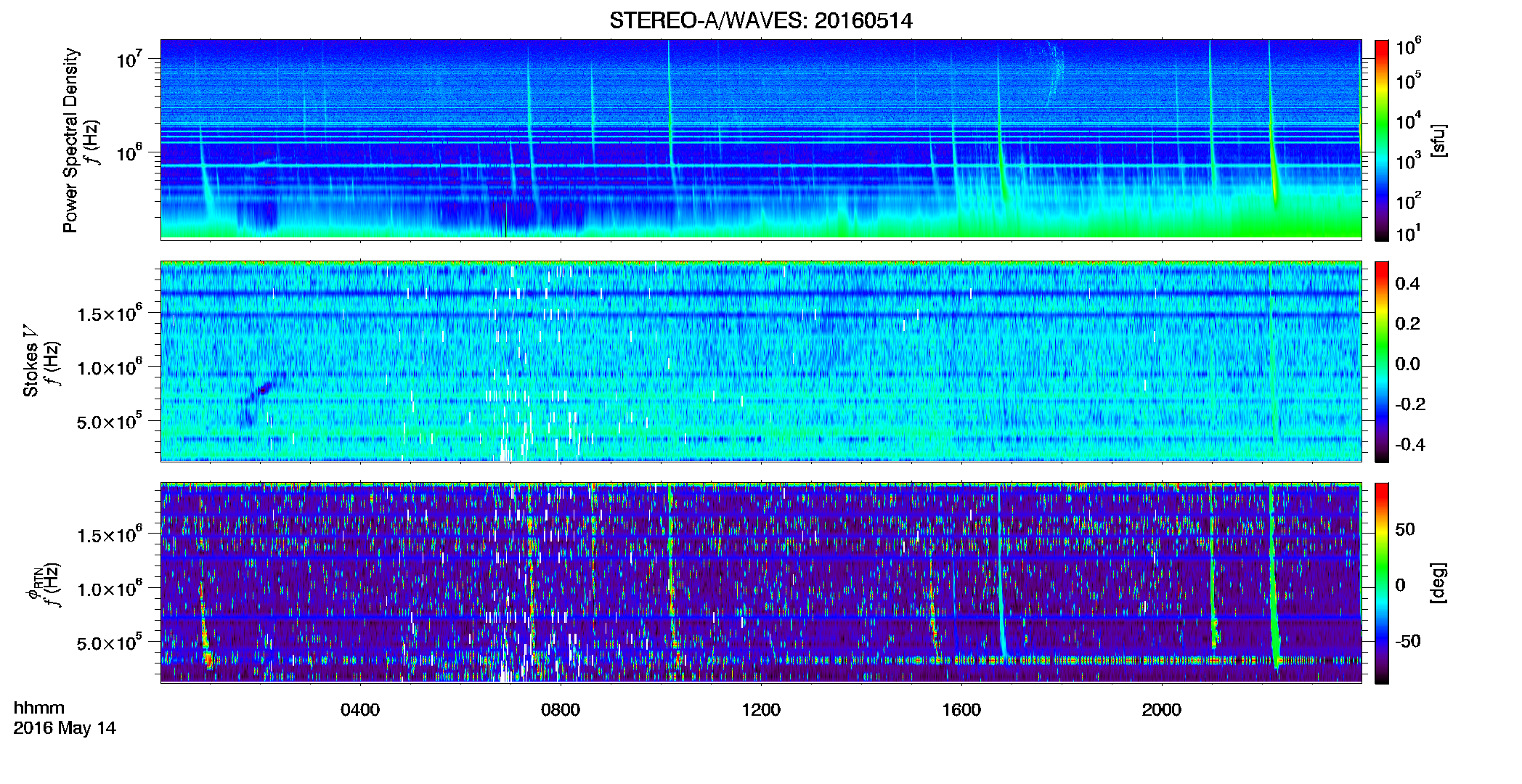
Task: Click the "0.0" Stokes V color bar value
Action: point(1407,364)
